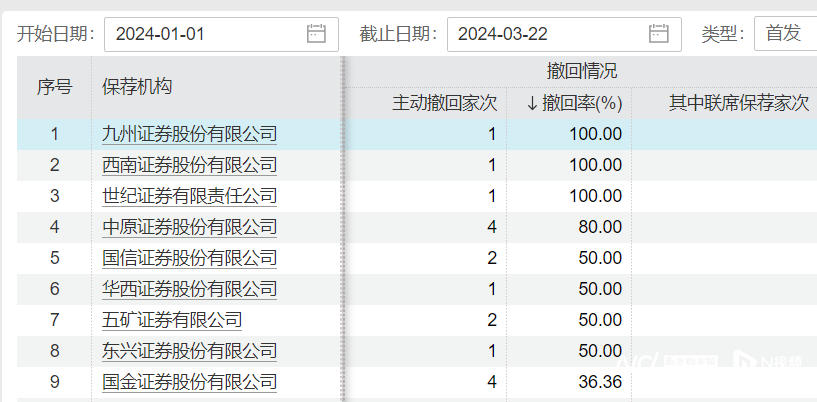Select 50.00 rate in 东兴证券 row
This screenshot has width=817, height=402.
[600, 351]
